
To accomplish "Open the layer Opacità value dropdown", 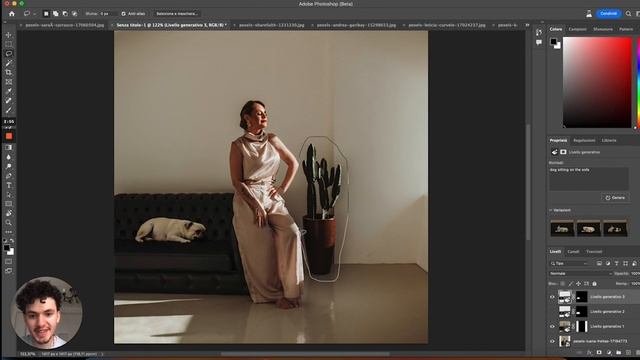I will (x=636, y=273).
